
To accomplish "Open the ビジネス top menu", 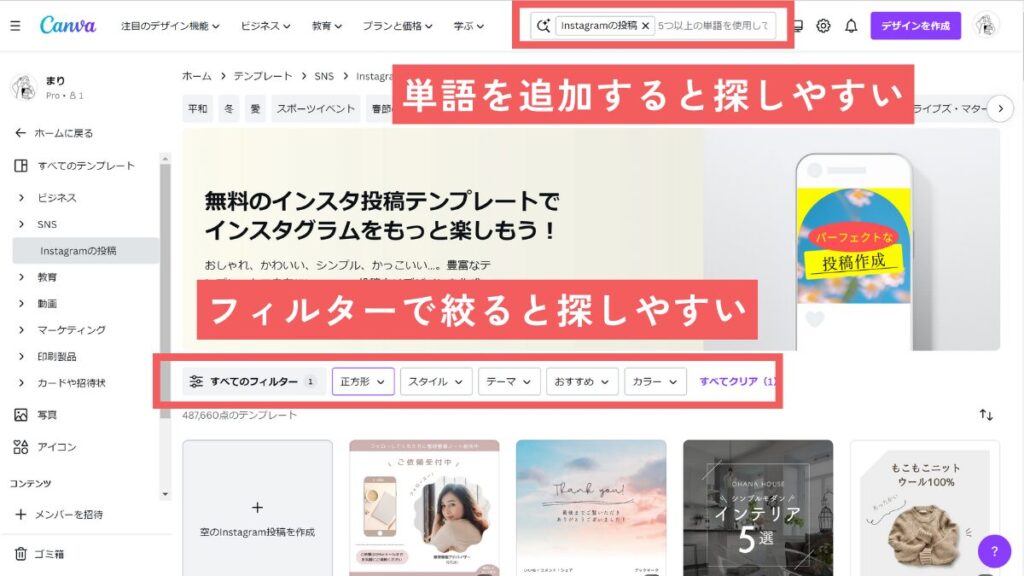I will pos(265,26).
